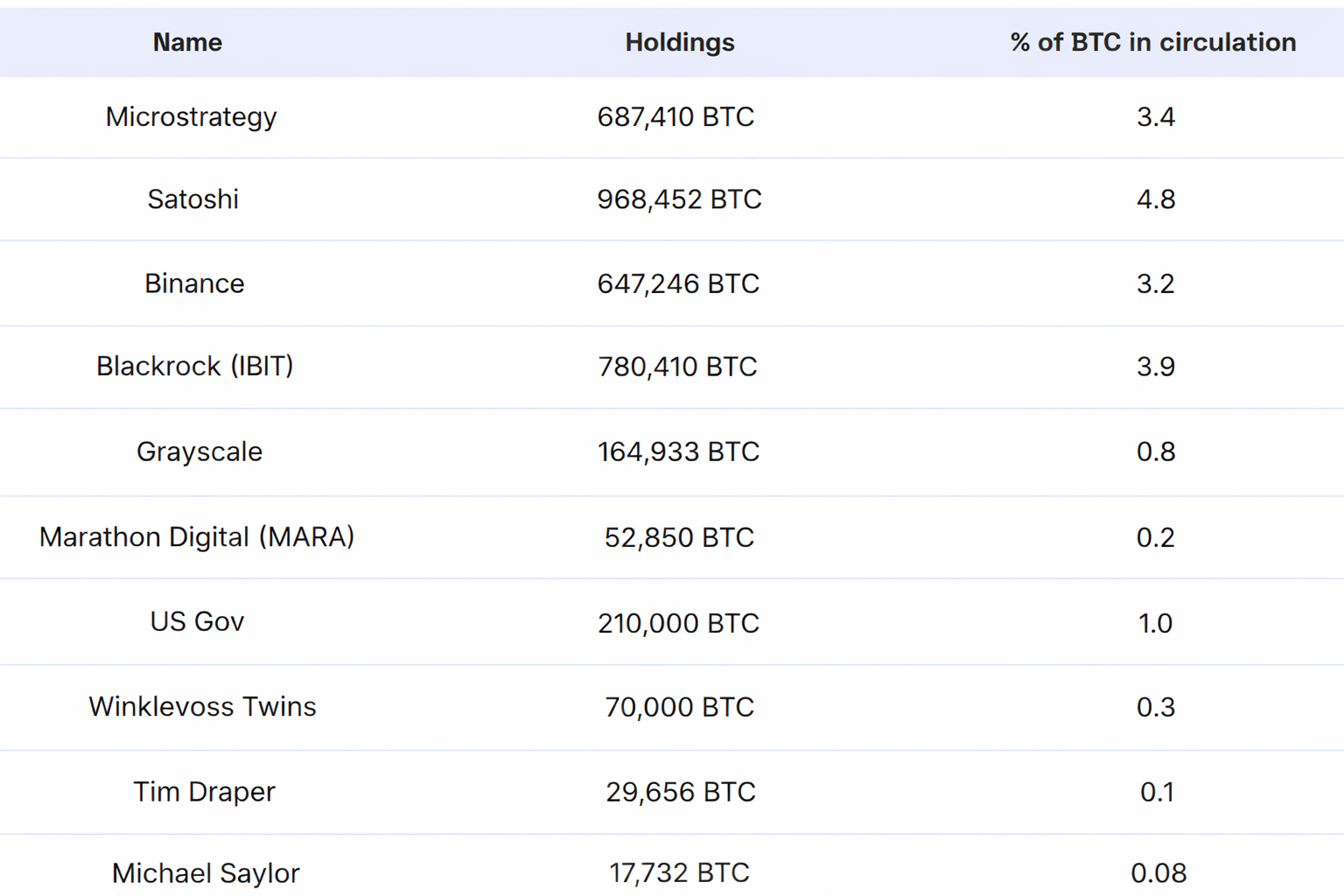The height and width of the screenshot is (896, 1344).
Task: Click the 4.8 percent circulation value
Action: (1155, 199)
